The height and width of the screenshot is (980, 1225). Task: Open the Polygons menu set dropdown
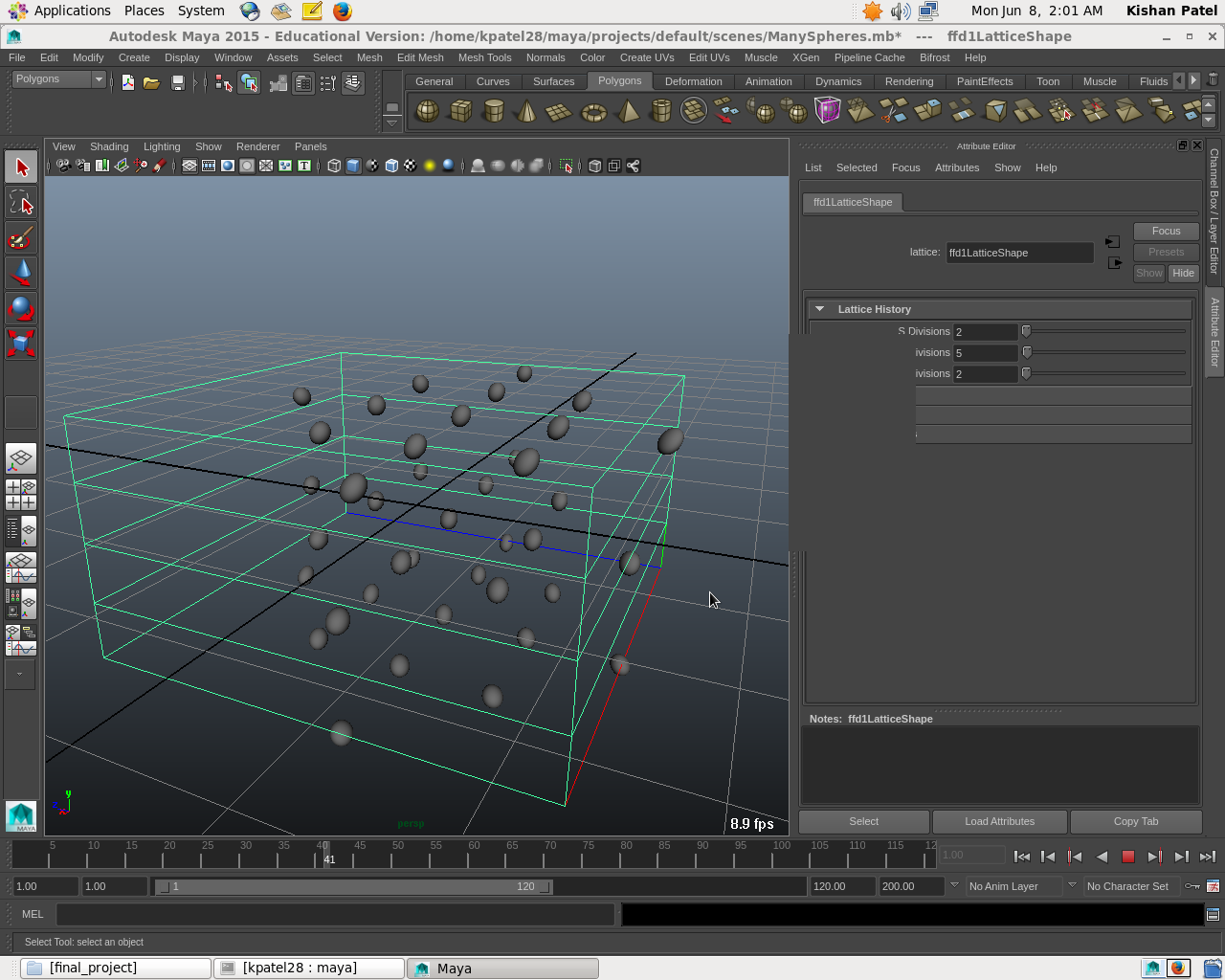pyautogui.click(x=98, y=79)
